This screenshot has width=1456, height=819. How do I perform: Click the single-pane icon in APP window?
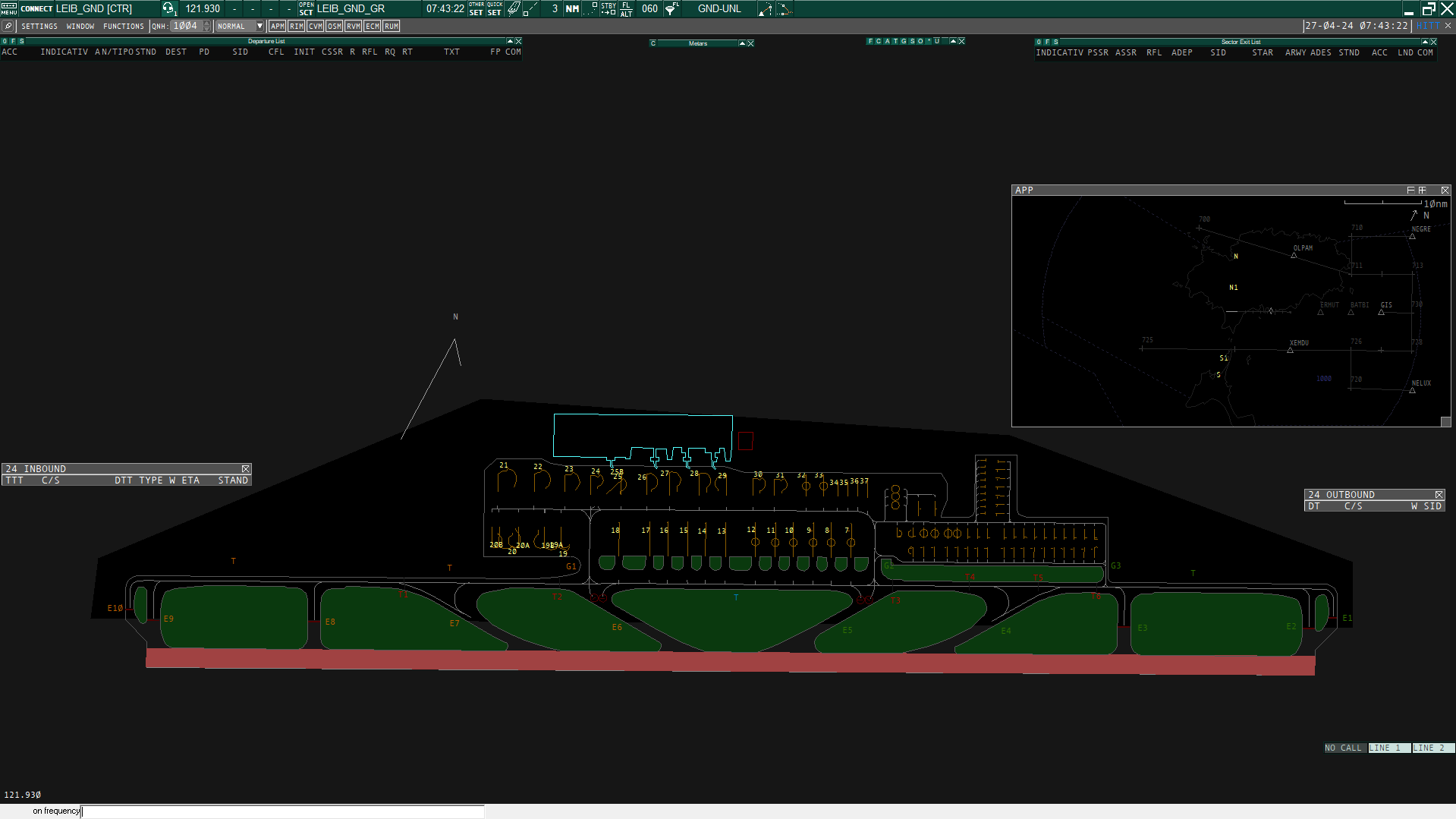tap(1410, 191)
